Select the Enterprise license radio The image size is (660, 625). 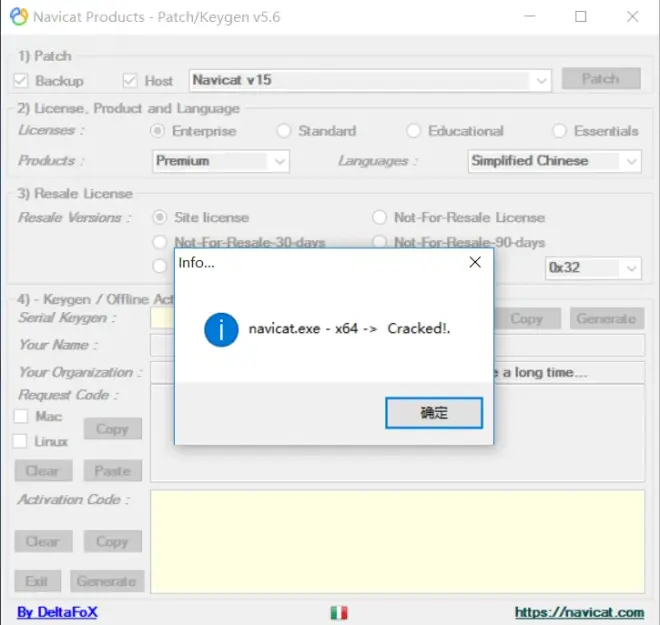(157, 131)
